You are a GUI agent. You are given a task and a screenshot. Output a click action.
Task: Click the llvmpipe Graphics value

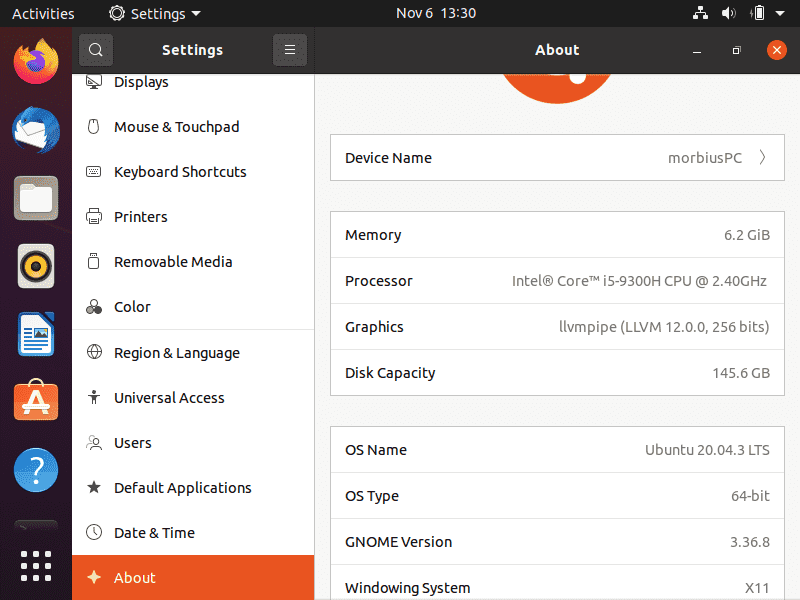click(x=664, y=327)
